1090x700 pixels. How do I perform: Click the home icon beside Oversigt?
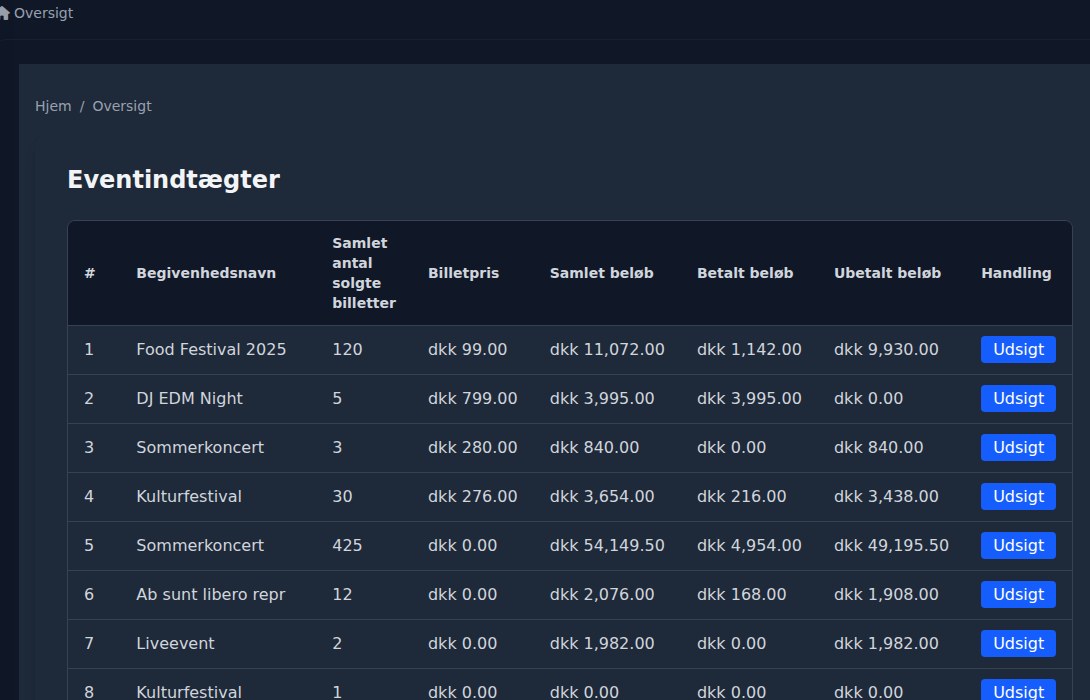[x=4, y=13]
